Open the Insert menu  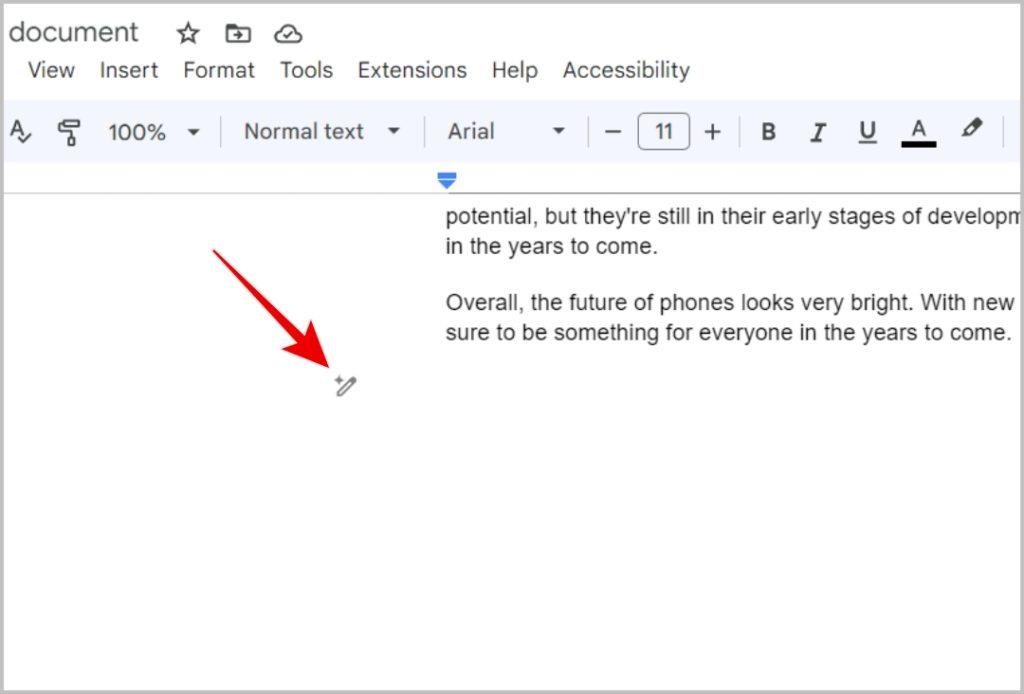(x=129, y=70)
